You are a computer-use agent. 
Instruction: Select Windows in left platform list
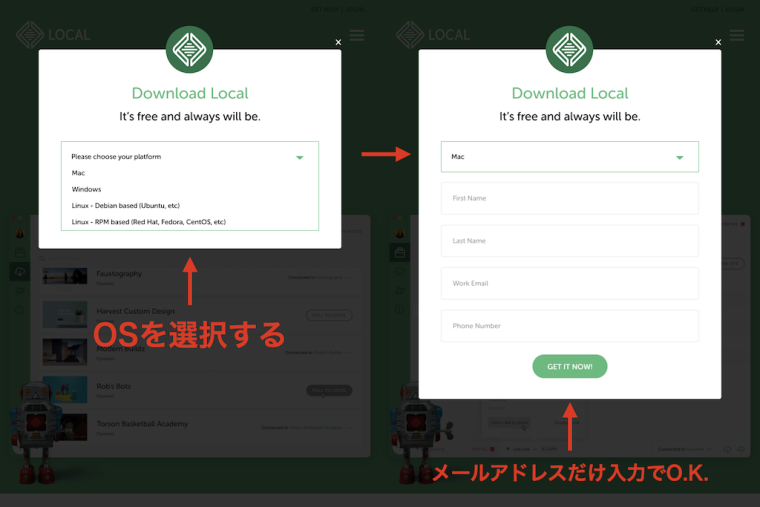[x=86, y=190]
